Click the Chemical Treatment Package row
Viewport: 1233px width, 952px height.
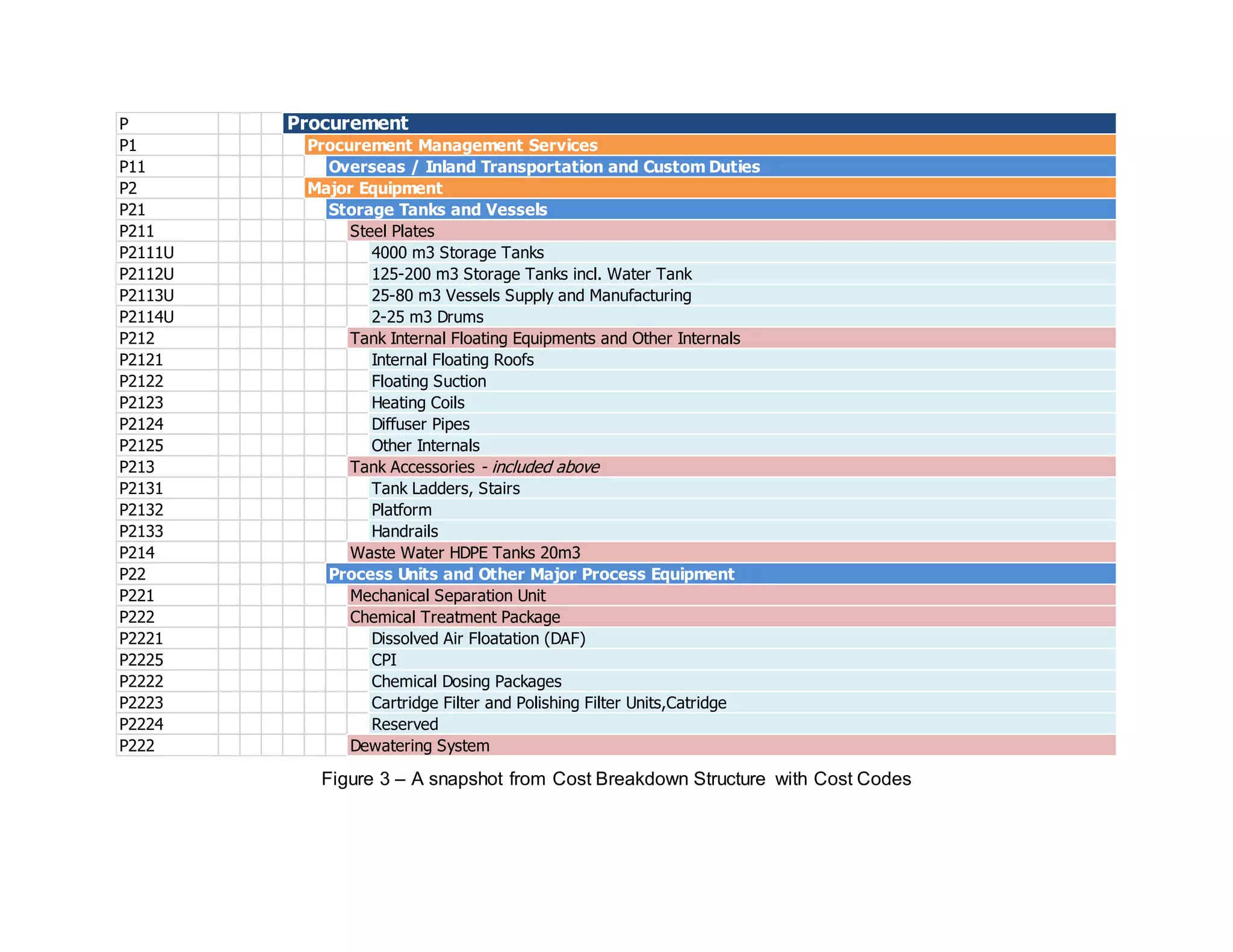[x=731, y=617]
